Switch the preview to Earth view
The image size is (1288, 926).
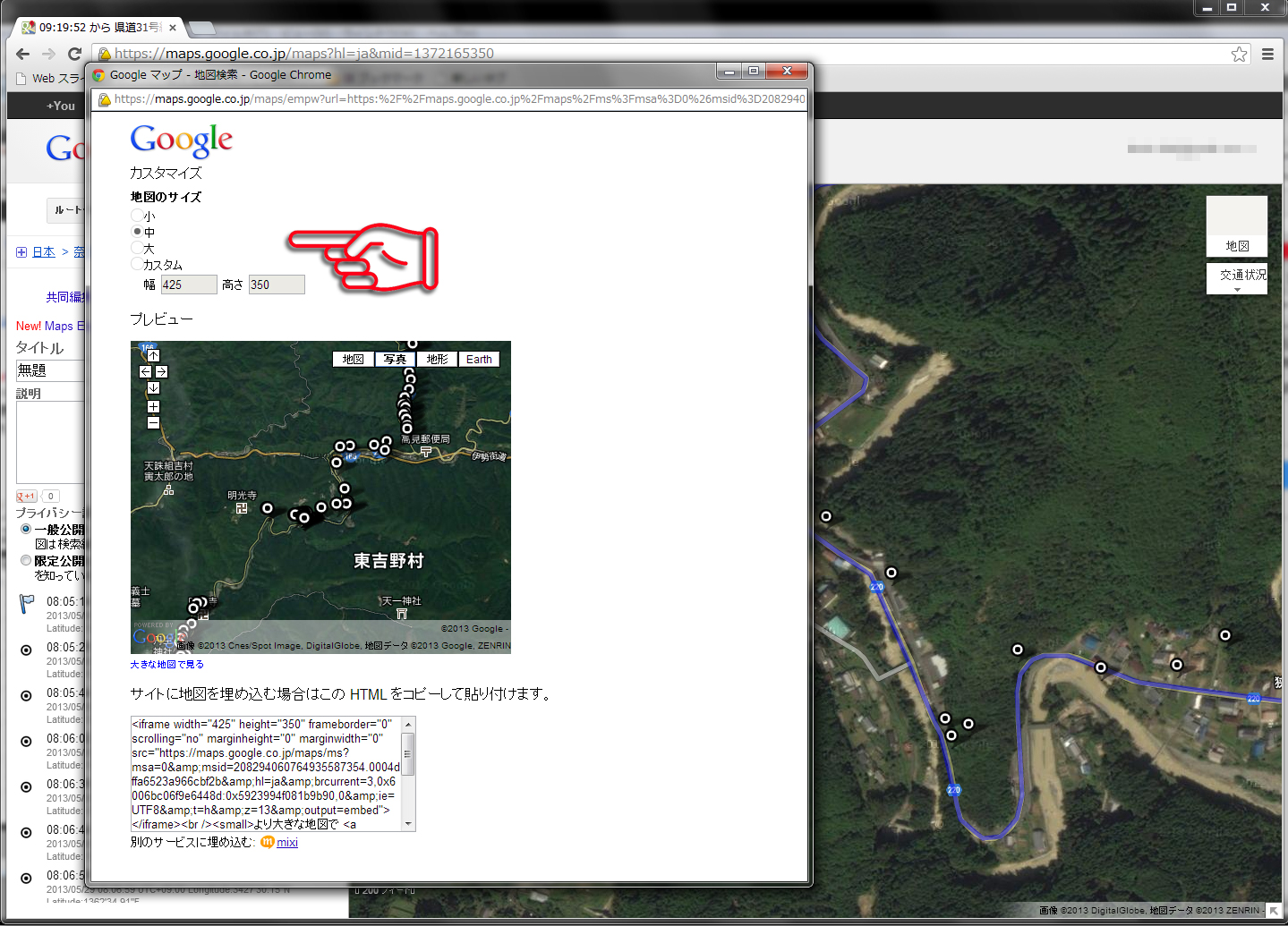479,359
